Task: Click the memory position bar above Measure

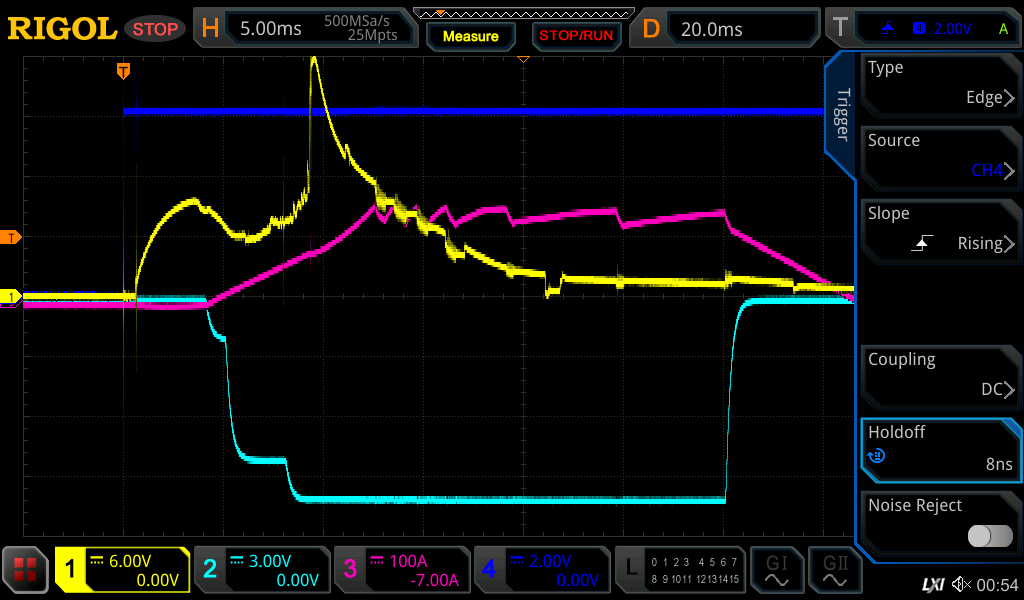Action: point(521,13)
